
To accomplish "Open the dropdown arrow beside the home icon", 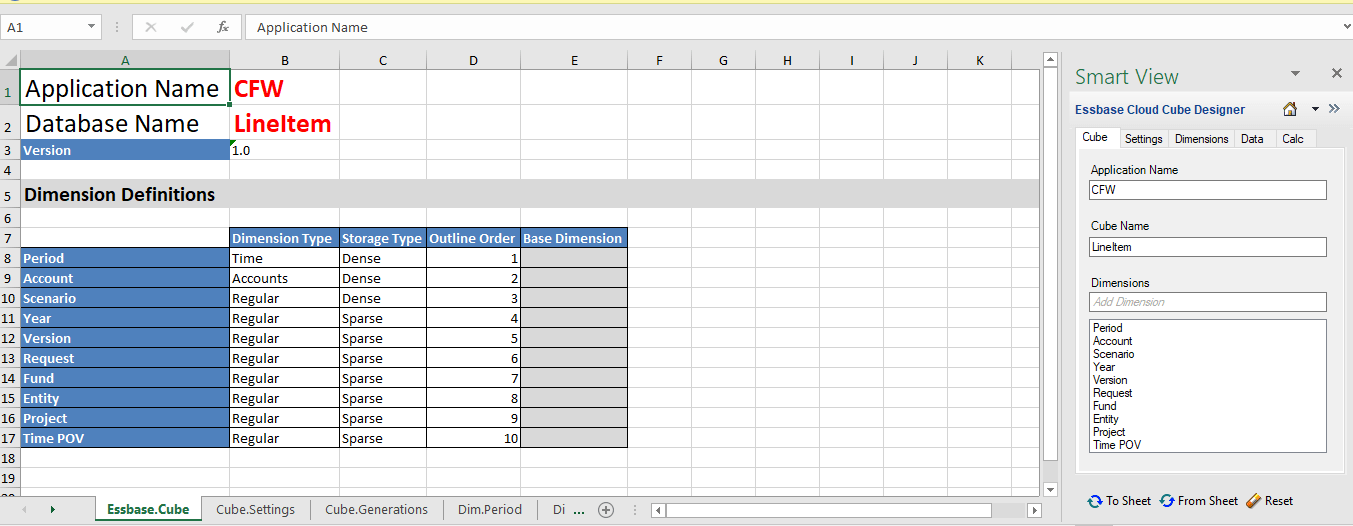I will click(x=1315, y=109).
